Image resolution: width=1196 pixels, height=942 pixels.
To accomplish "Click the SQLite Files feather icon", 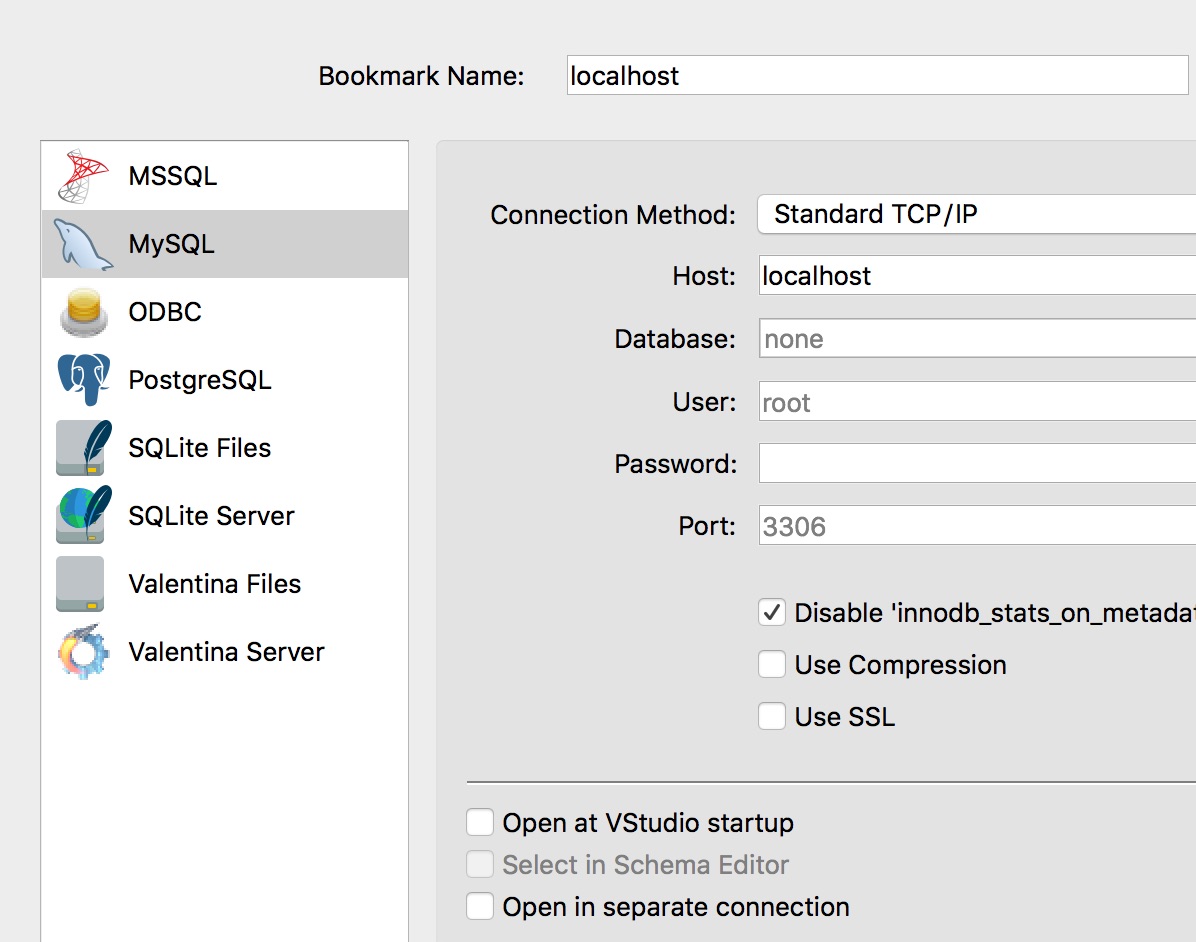I will [83, 448].
